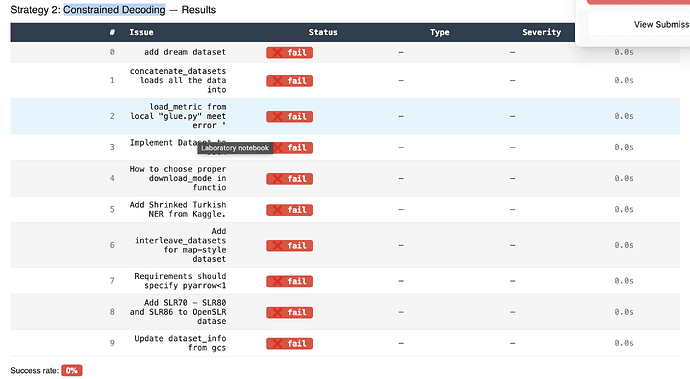
Task: Click 'Requirements should specify pyarrow<1' issue
Action: coord(180,280)
